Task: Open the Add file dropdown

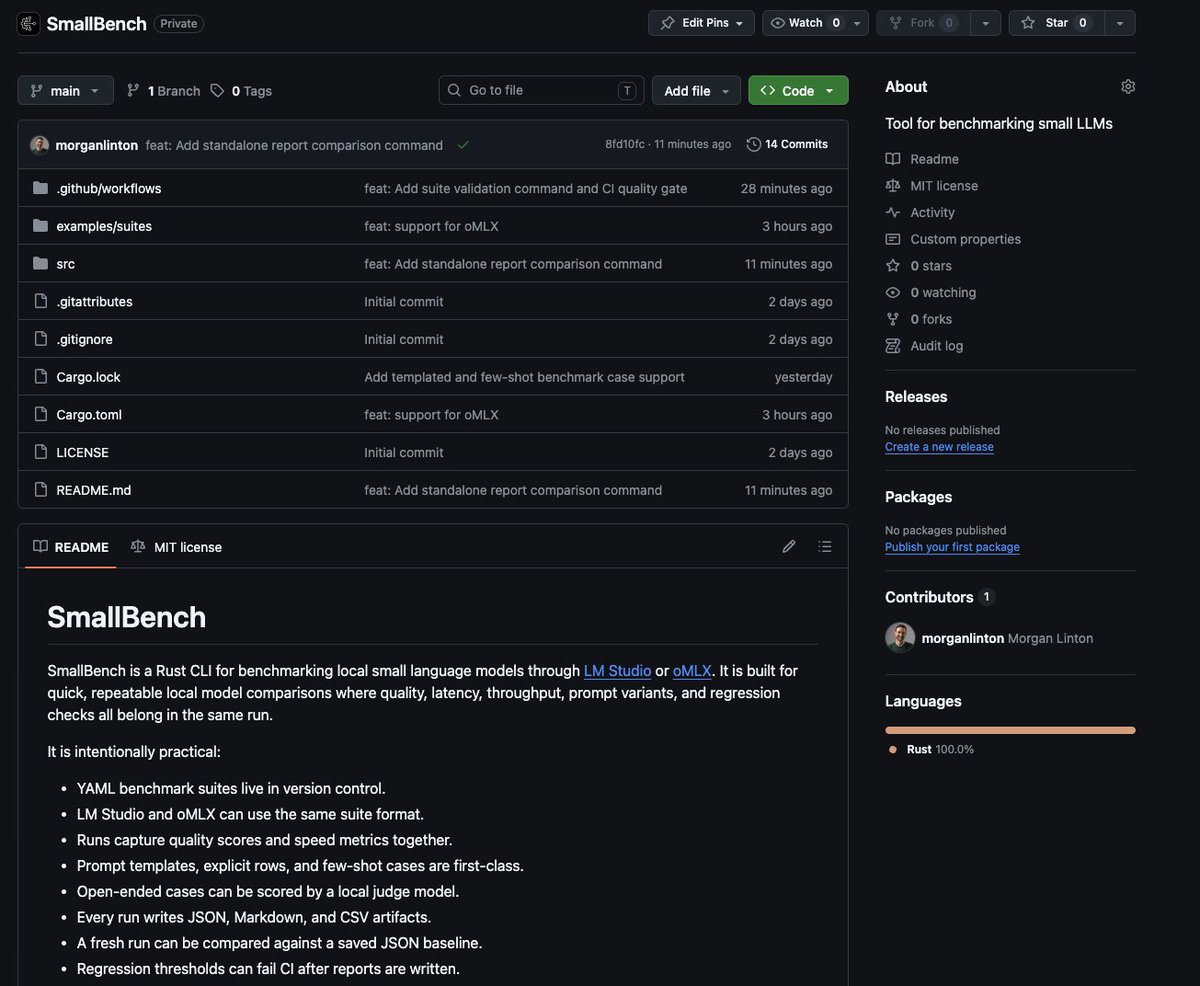Action: coord(697,90)
